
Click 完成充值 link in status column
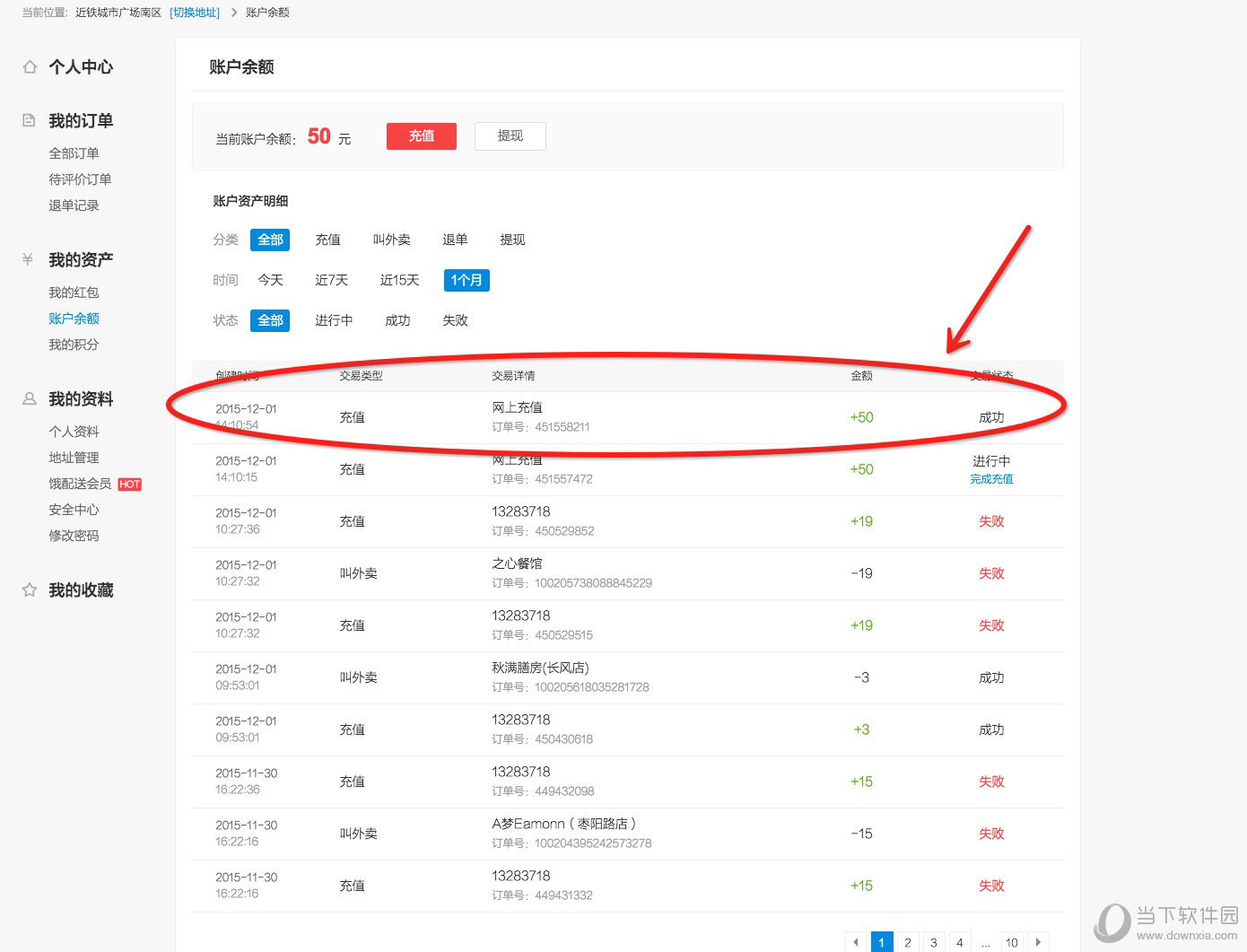tap(991, 479)
